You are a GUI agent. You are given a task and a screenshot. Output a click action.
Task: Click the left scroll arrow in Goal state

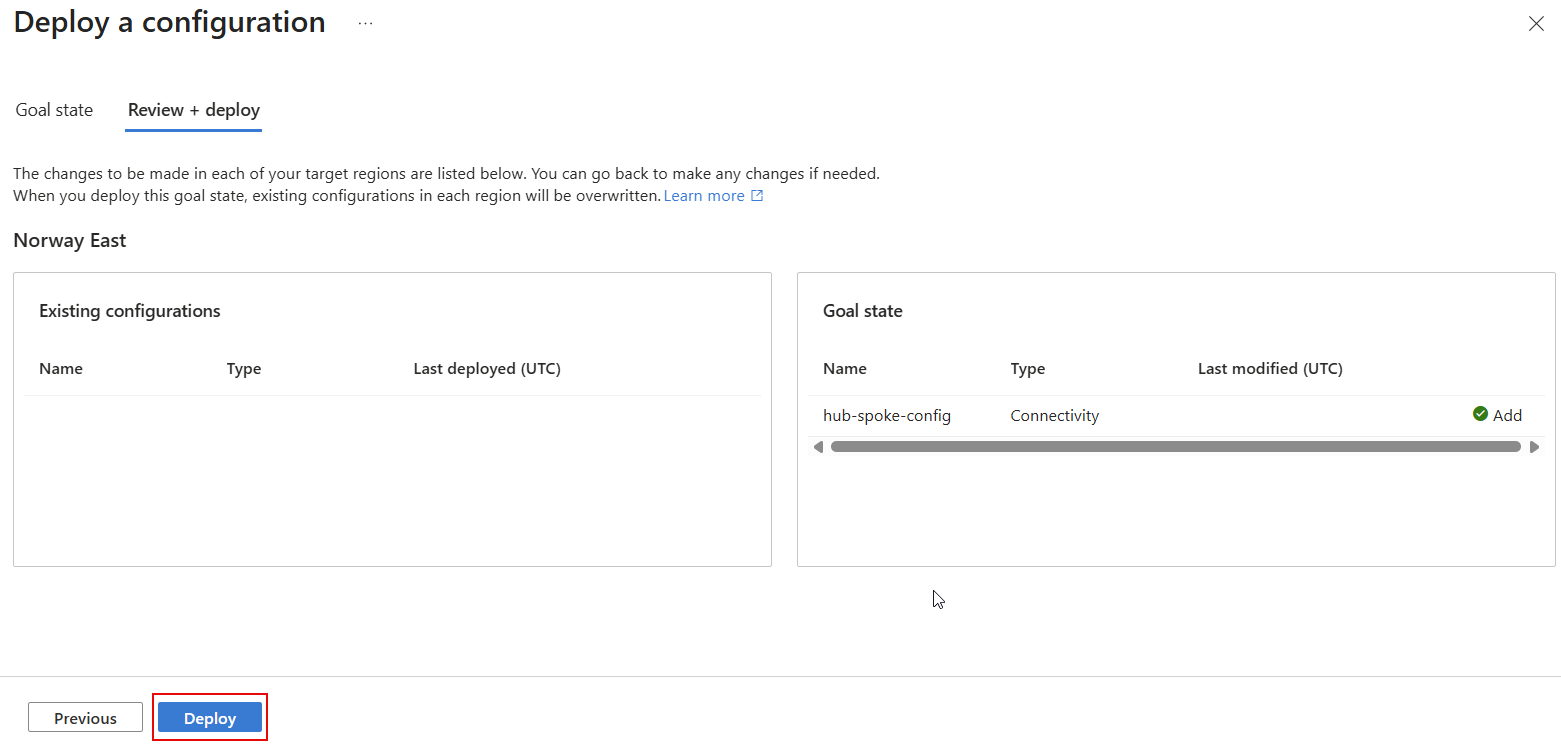[818, 446]
